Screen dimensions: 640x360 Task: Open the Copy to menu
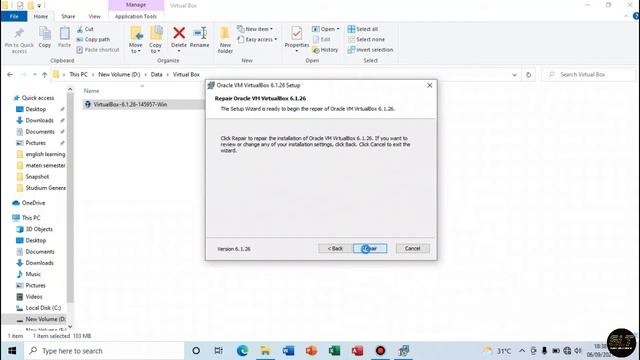[156, 40]
